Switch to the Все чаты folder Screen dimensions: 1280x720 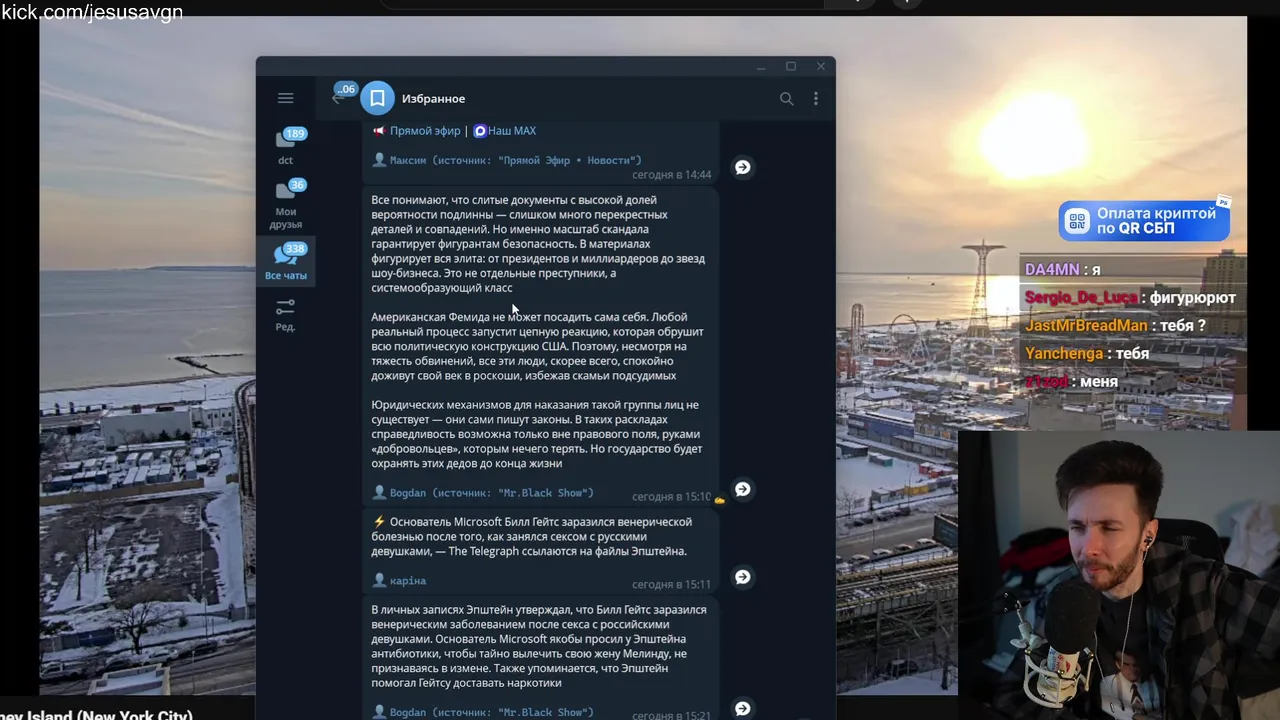[285, 260]
